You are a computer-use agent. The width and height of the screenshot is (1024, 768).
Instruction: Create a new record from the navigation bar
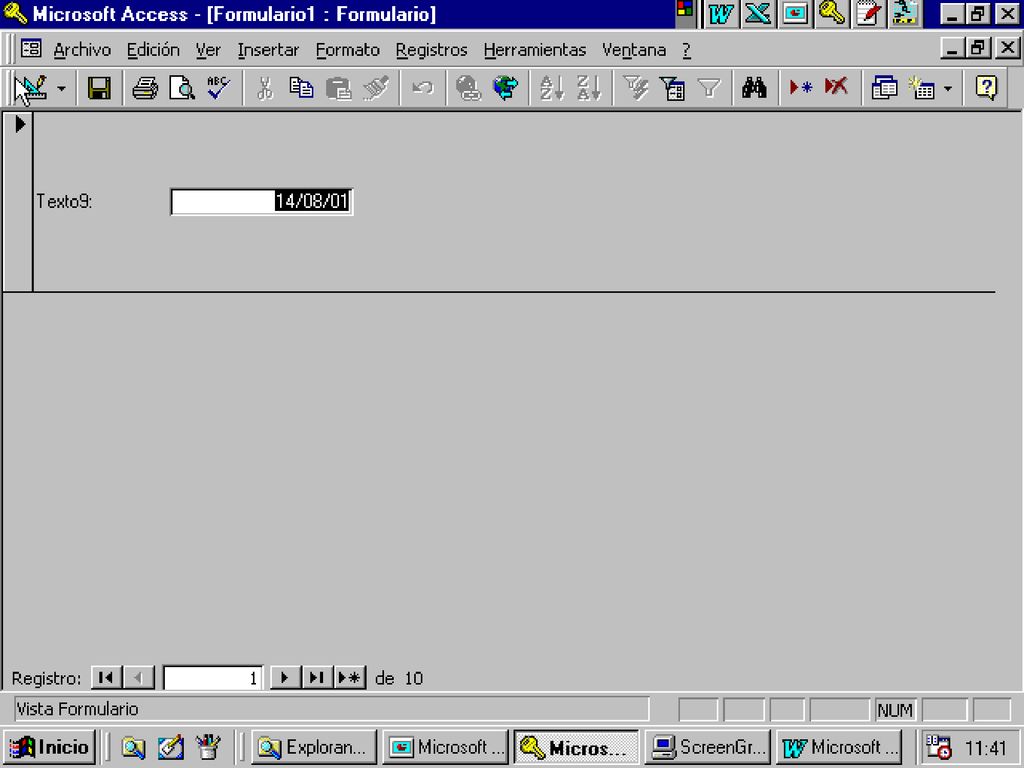point(350,678)
